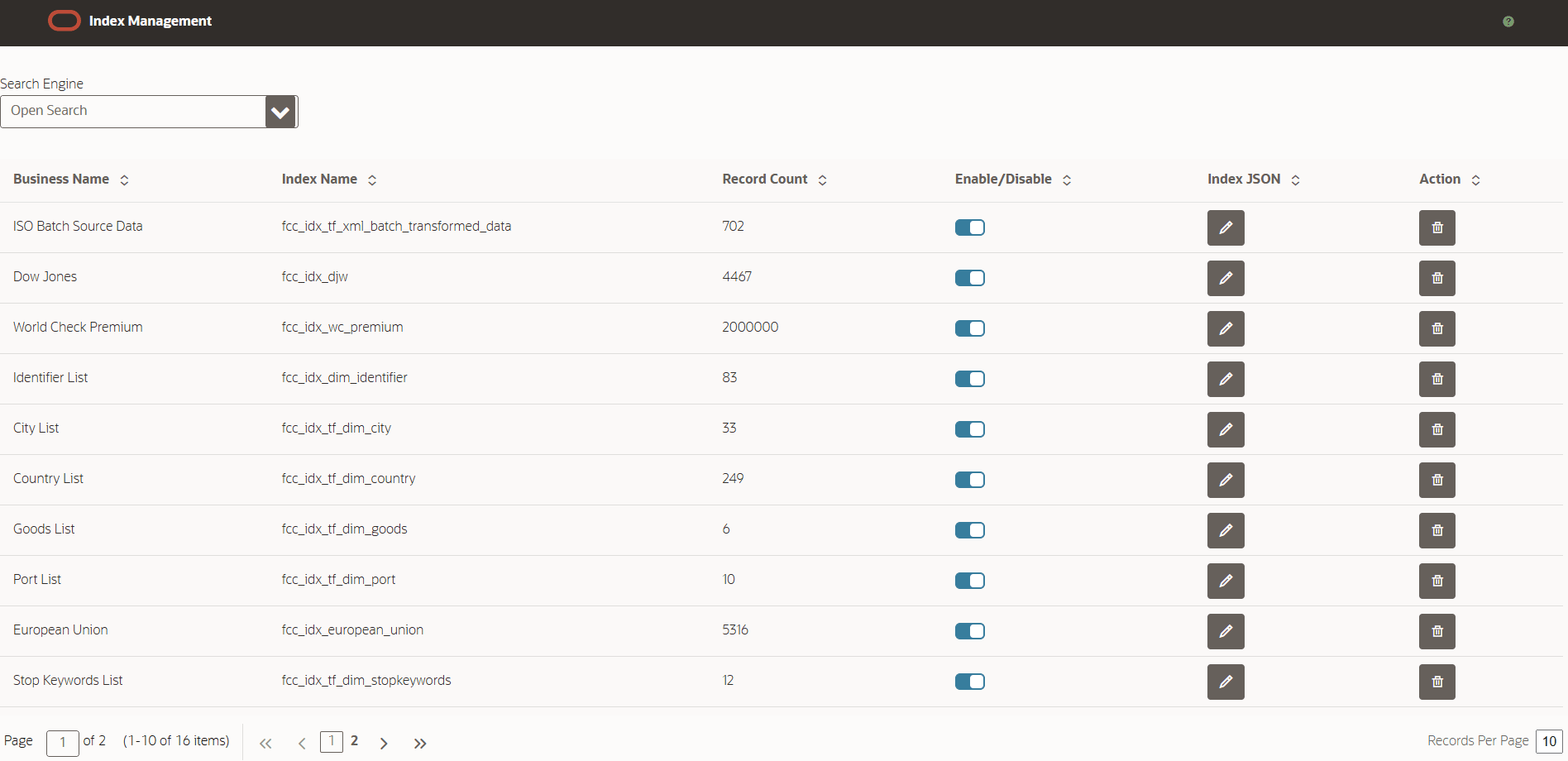Navigate to the last page
1568x761 pixels.
[419, 742]
